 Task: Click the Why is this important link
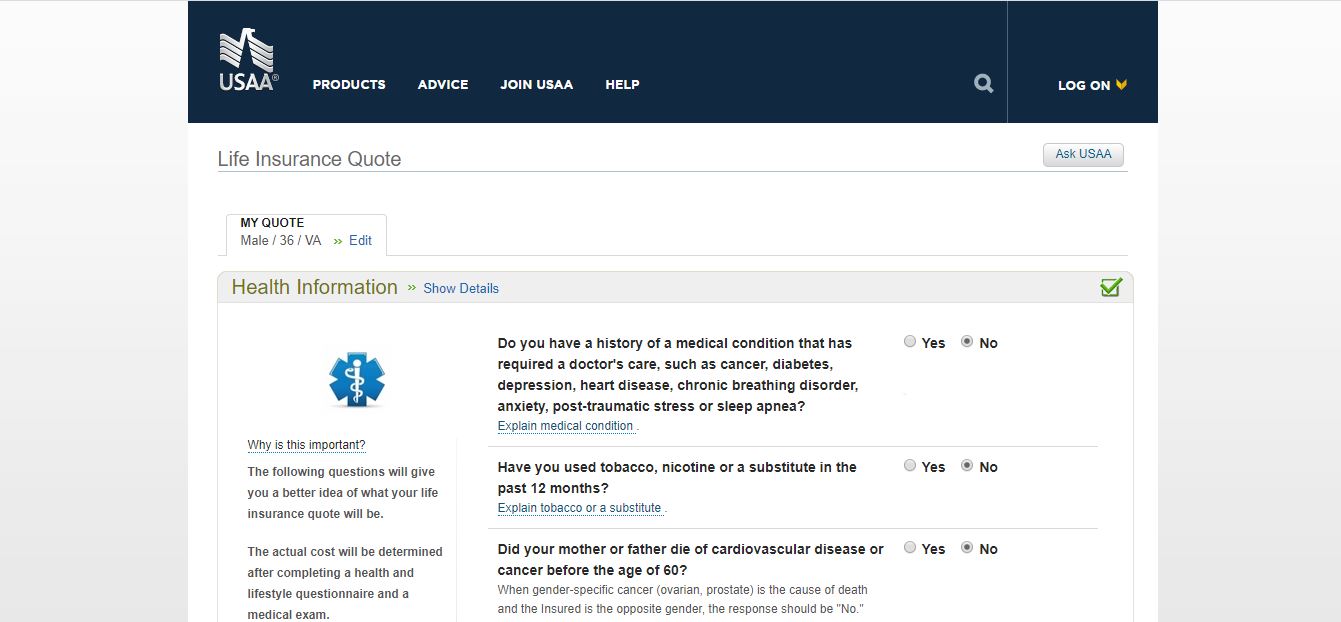306,444
